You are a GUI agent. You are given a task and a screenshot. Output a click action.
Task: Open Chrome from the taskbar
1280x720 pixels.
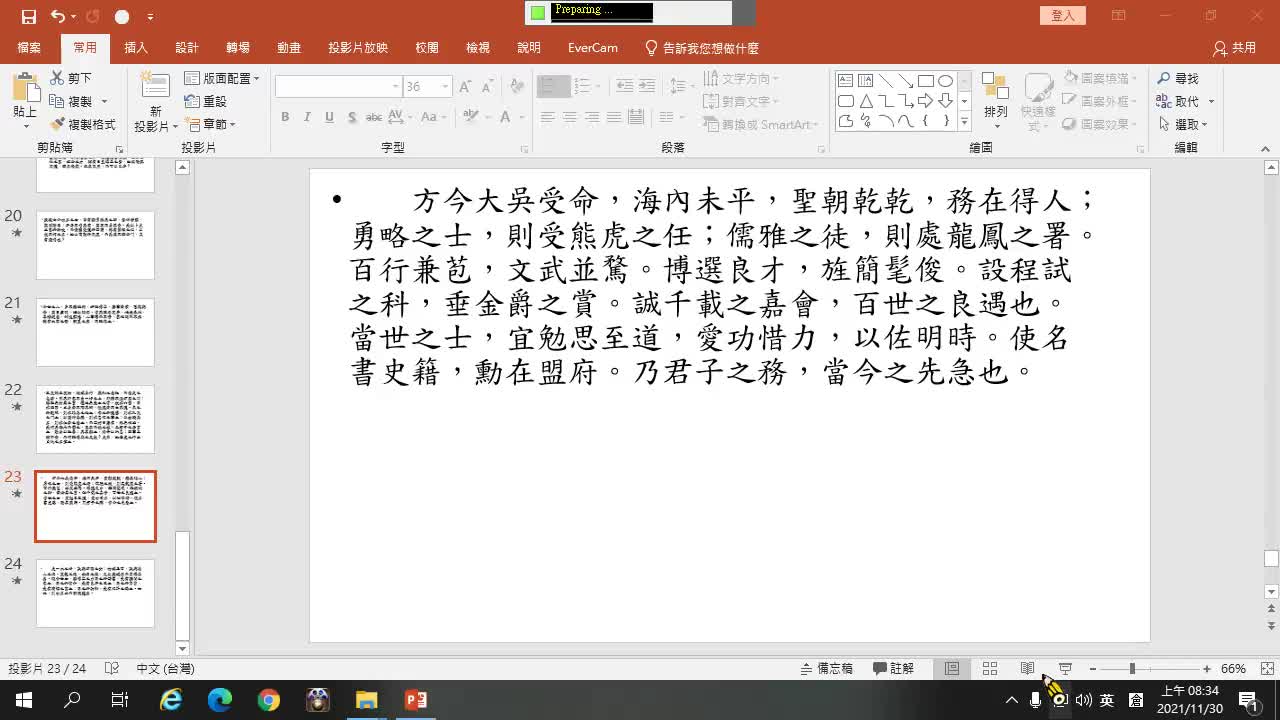click(x=268, y=700)
